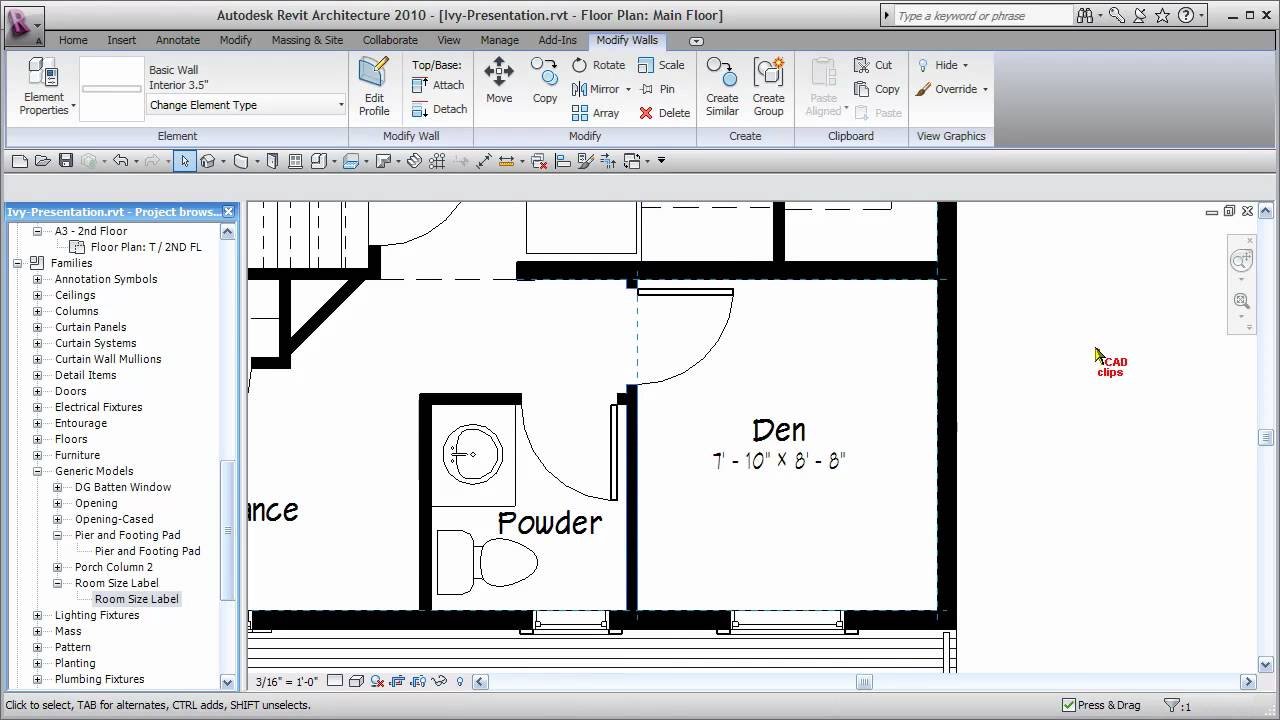Viewport: 1280px width, 720px height.
Task: Open the Massing & Site tab
Action: point(307,40)
